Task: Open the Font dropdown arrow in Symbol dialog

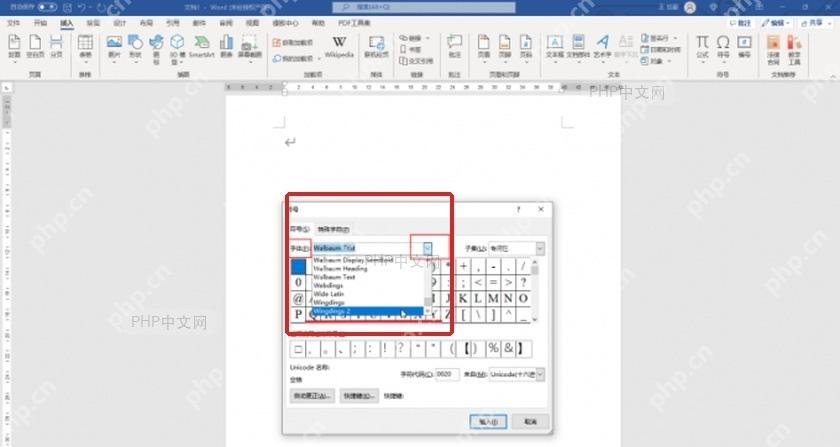Action: pyautogui.click(x=427, y=248)
